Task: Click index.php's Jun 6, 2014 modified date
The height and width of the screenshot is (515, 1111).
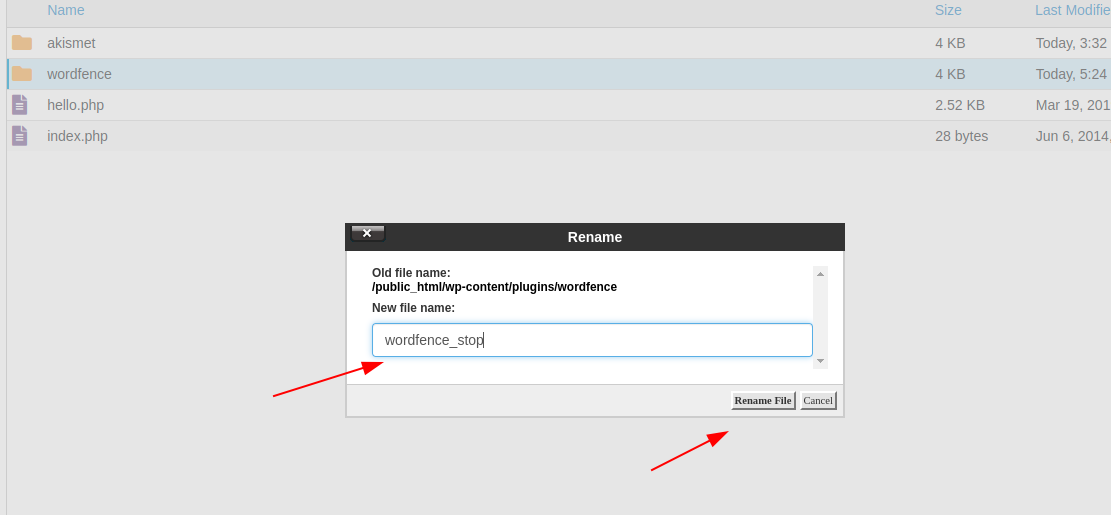Action: [1073, 136]
